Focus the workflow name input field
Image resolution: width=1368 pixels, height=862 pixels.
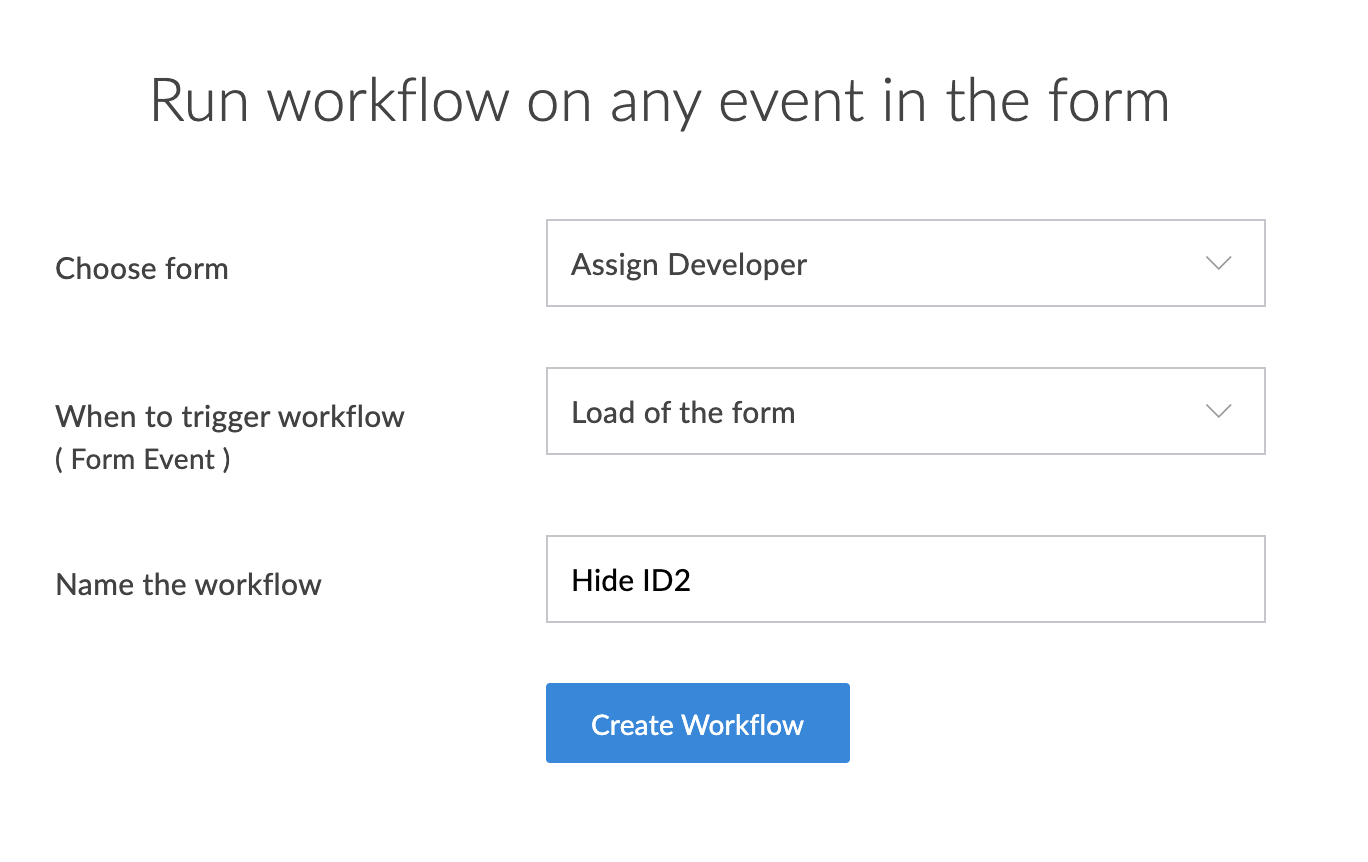pyautogui.click(x=905, y=579)
